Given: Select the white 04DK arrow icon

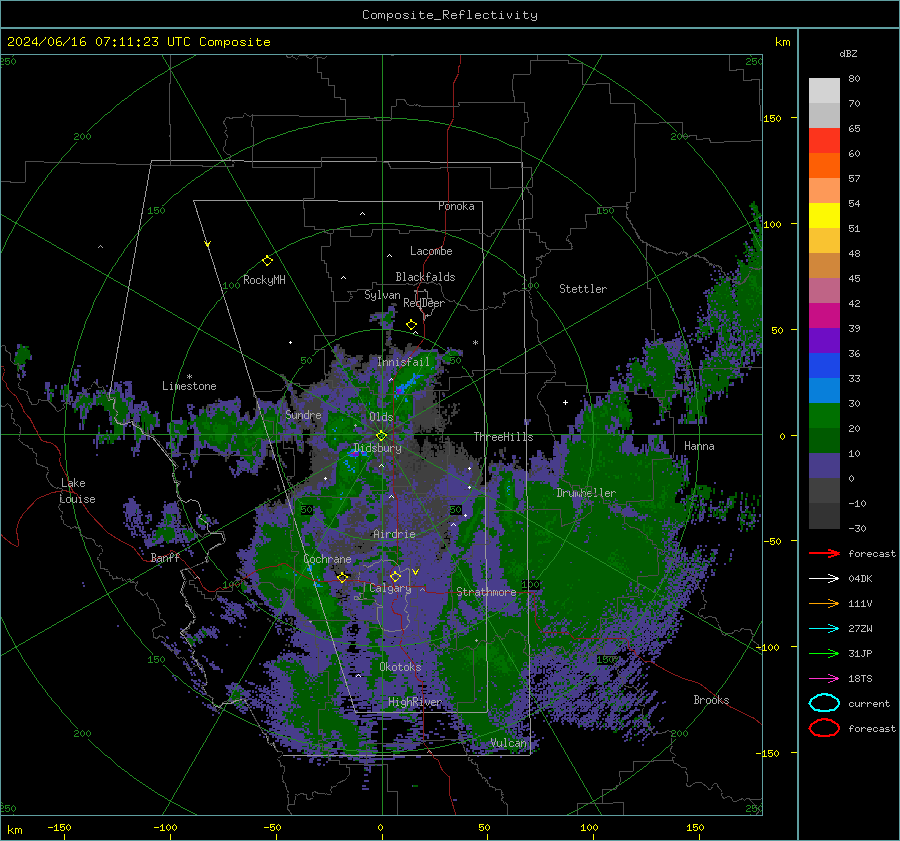Looking at the screenshot, I should click(x=824, y=579).
